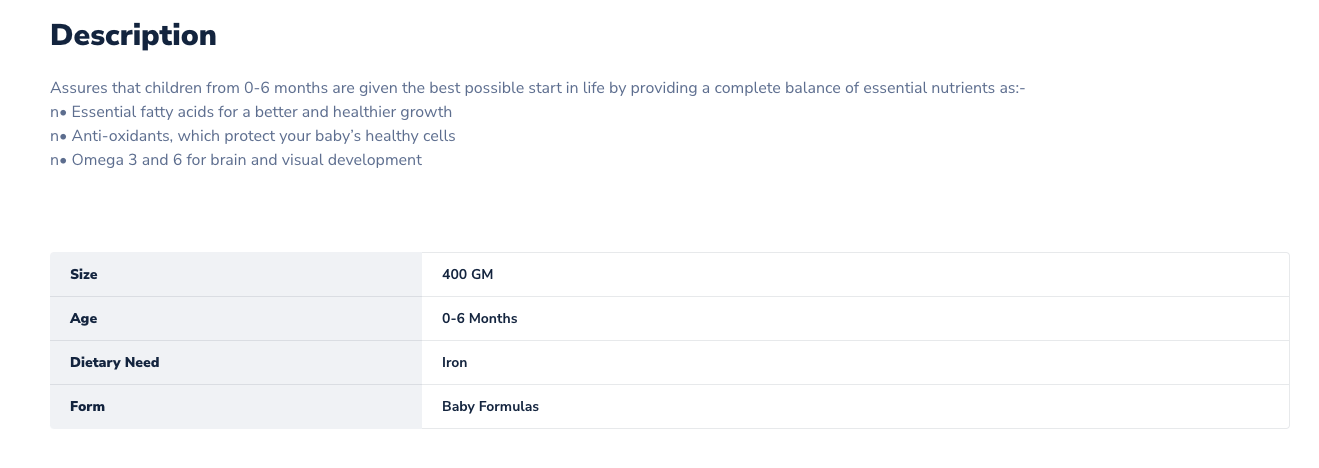
Task: Click the "0-6 Months" table value
Action: pyautogui.click(x=479, y=319)
